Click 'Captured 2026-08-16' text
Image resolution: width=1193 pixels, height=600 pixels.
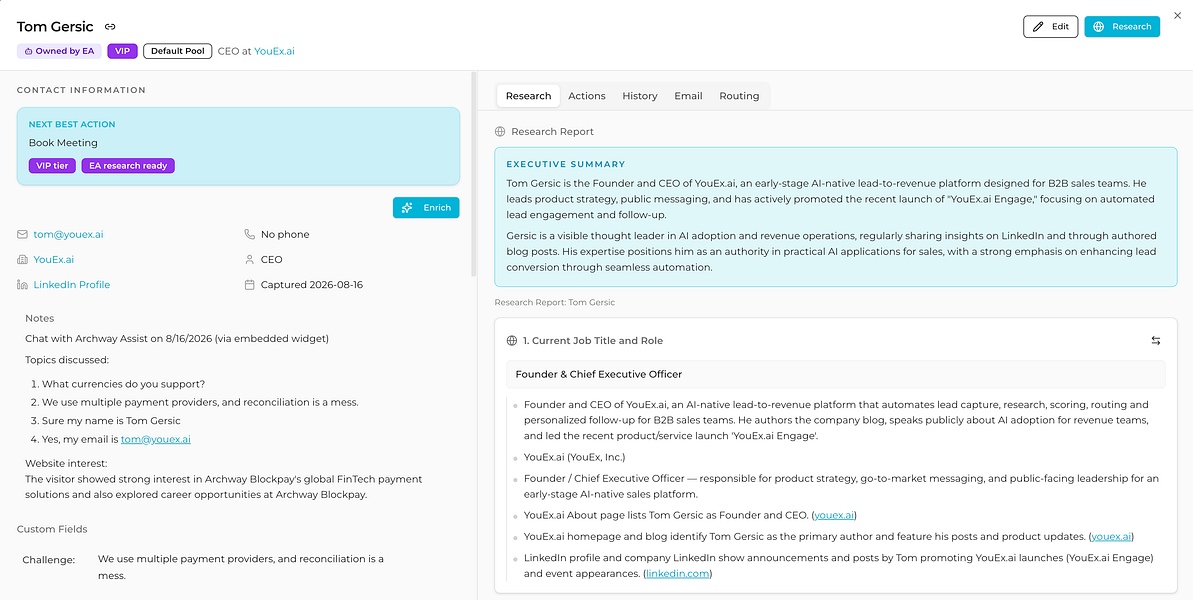click(312, 284)
